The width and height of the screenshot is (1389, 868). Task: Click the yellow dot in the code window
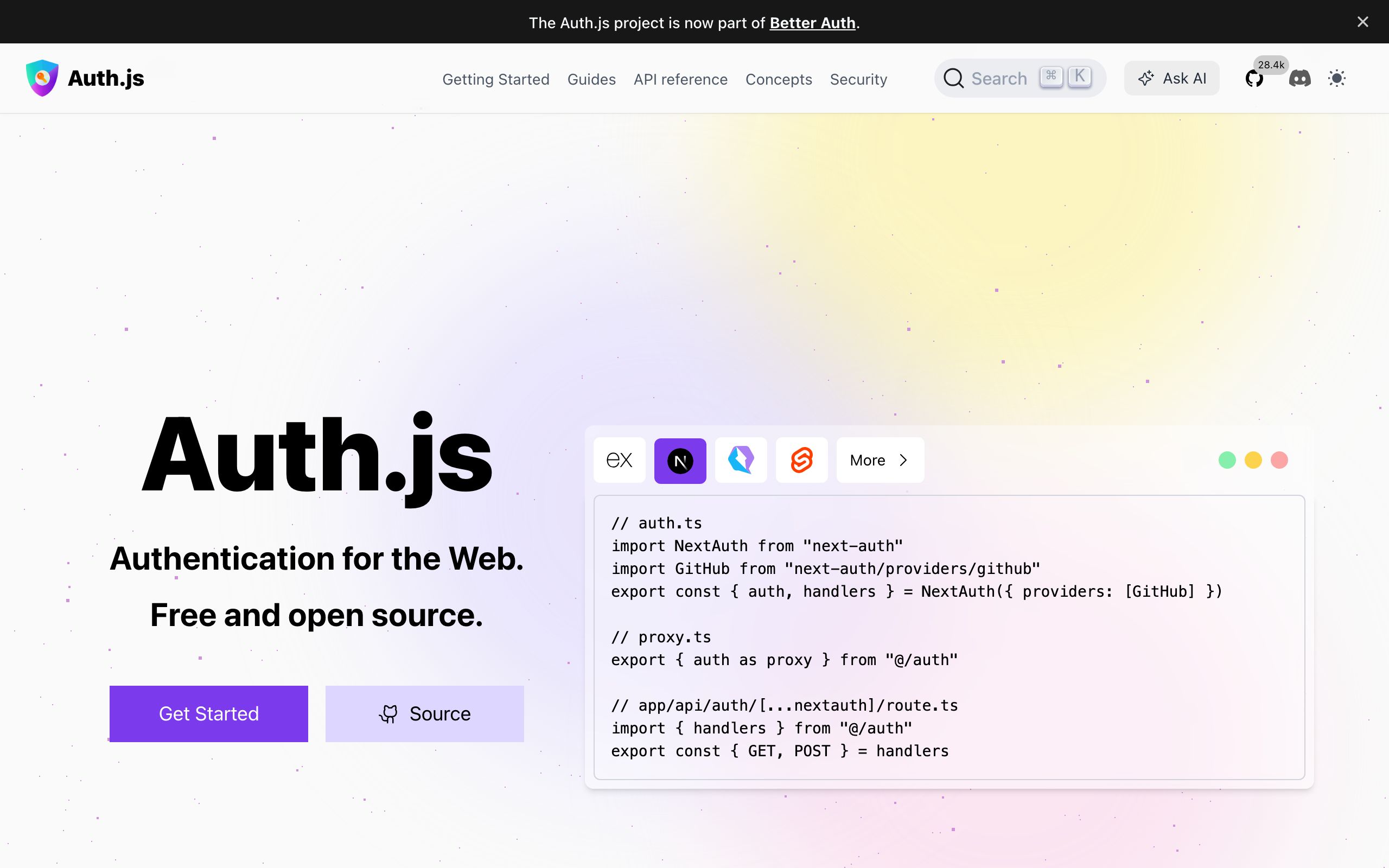point(1253,461)
